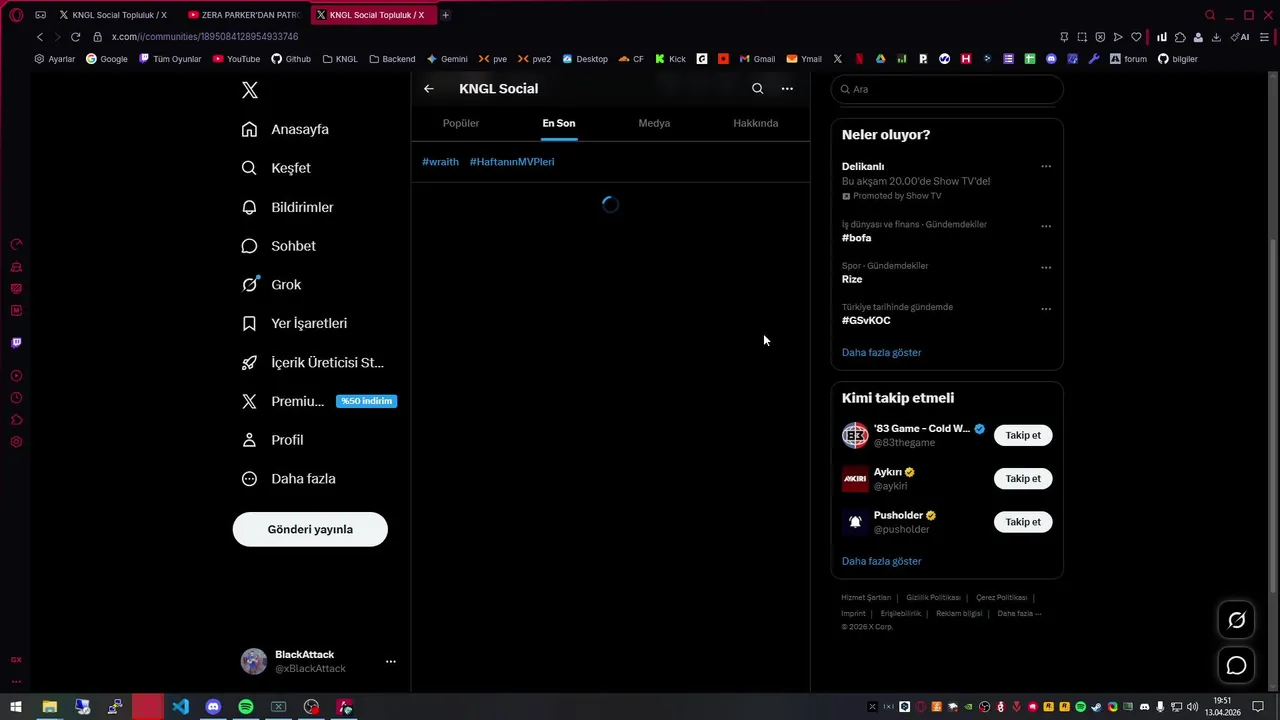Switch to Popüler tab
The width and height of the screenshot is (1280, 720).
tap(461, 123)
